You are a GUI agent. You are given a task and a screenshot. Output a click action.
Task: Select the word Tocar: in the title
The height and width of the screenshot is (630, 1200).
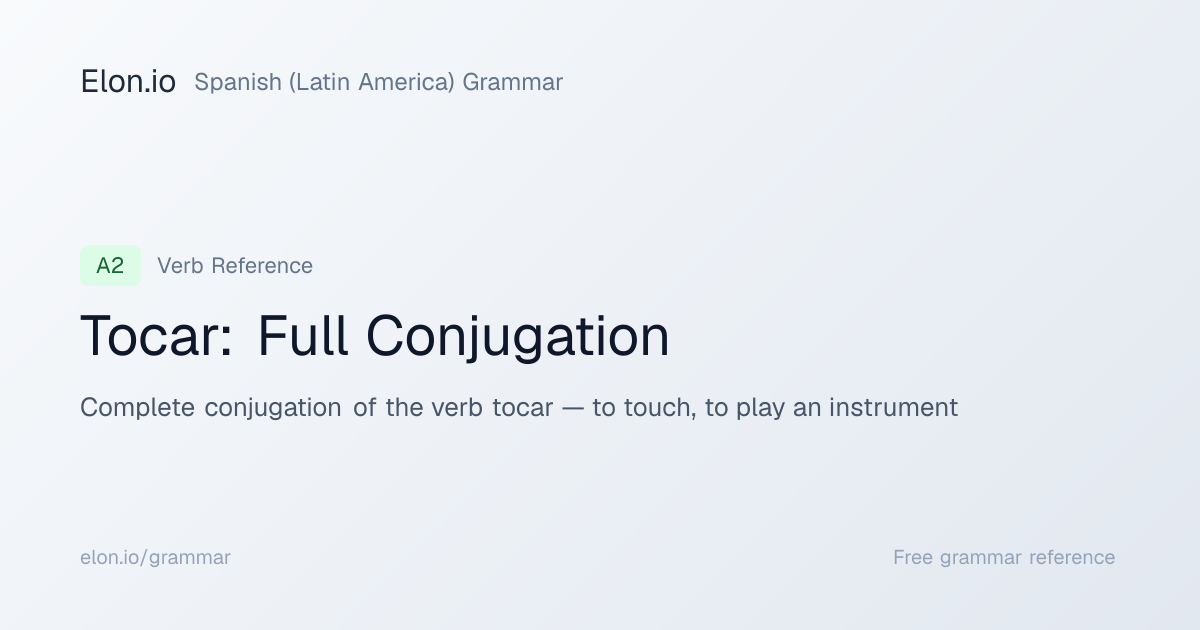(157, 337)
